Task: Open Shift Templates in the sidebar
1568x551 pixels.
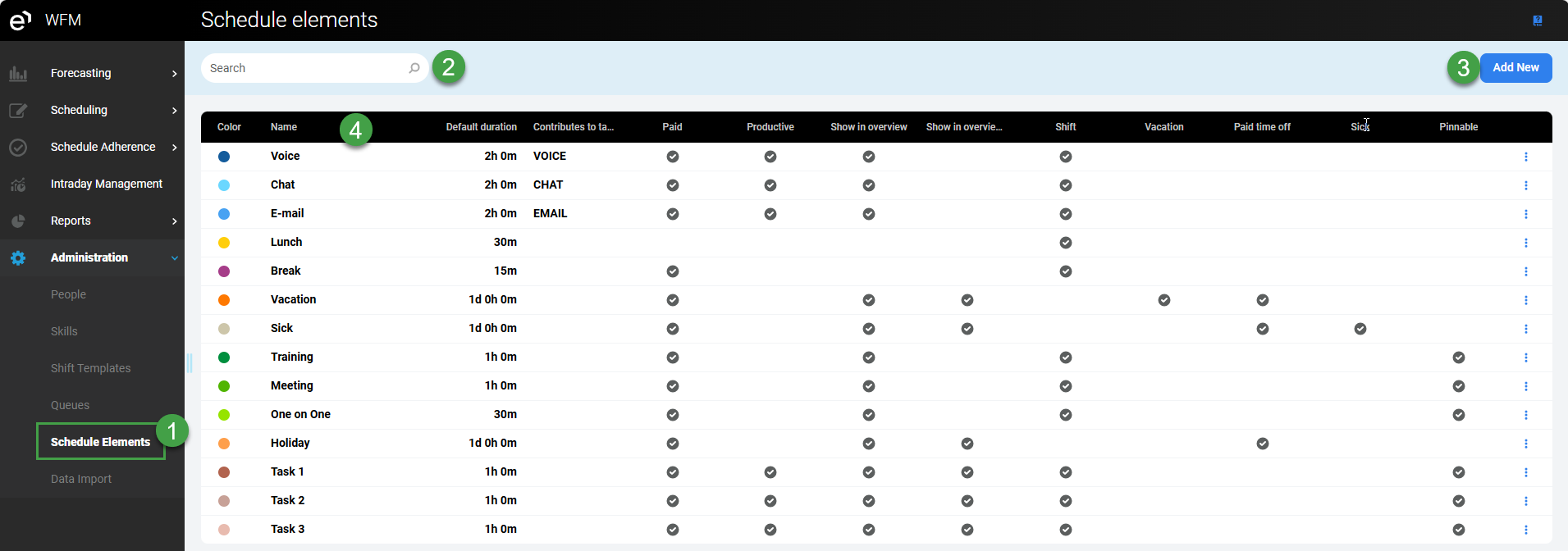Action: click(90, 368)
